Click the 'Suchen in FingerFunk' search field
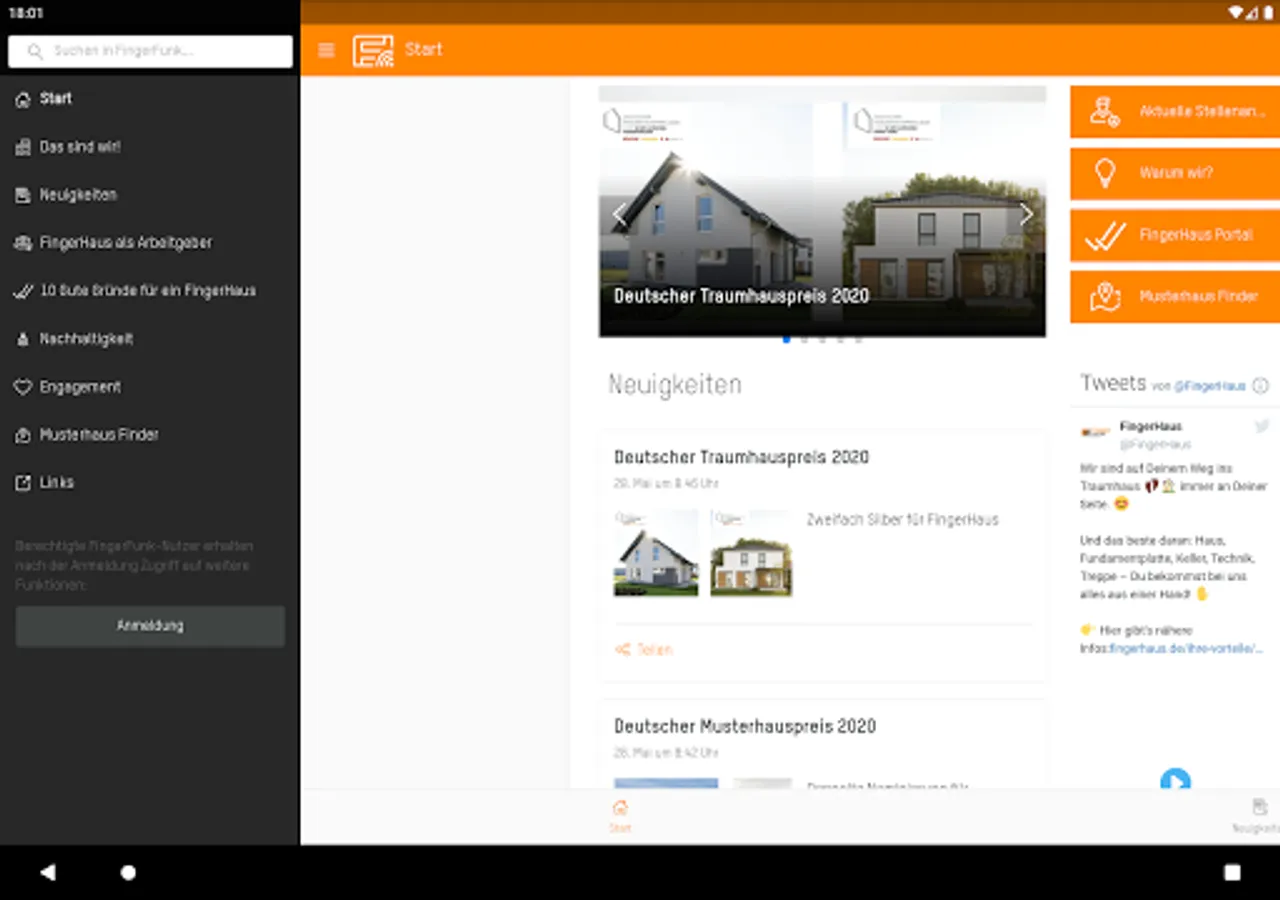This screenshot has width=1280, height=900. click(x=150, y=51)
